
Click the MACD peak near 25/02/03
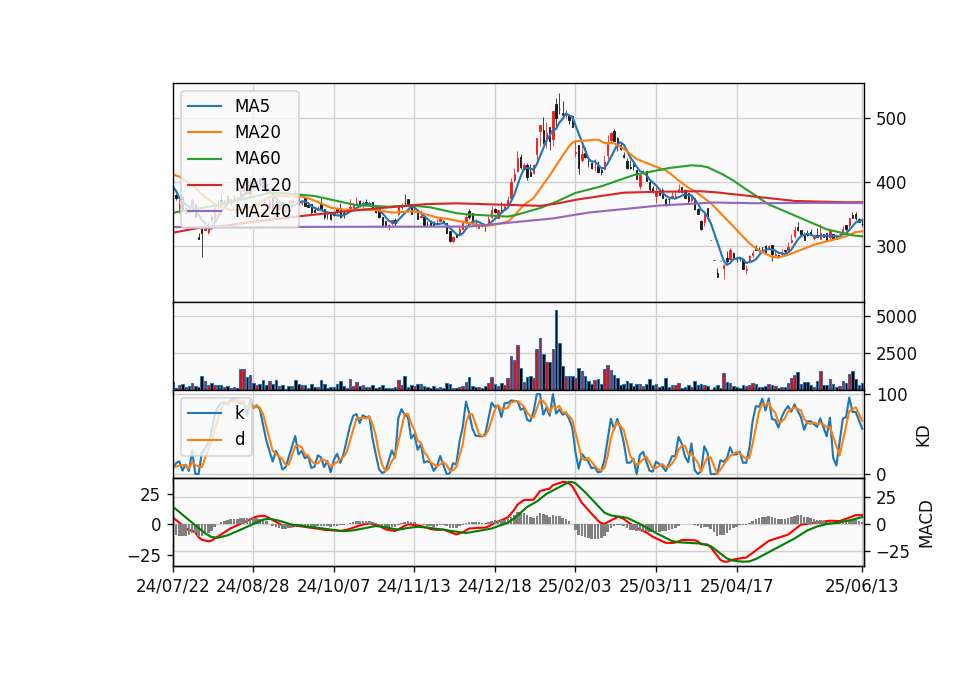click(568, 482)
